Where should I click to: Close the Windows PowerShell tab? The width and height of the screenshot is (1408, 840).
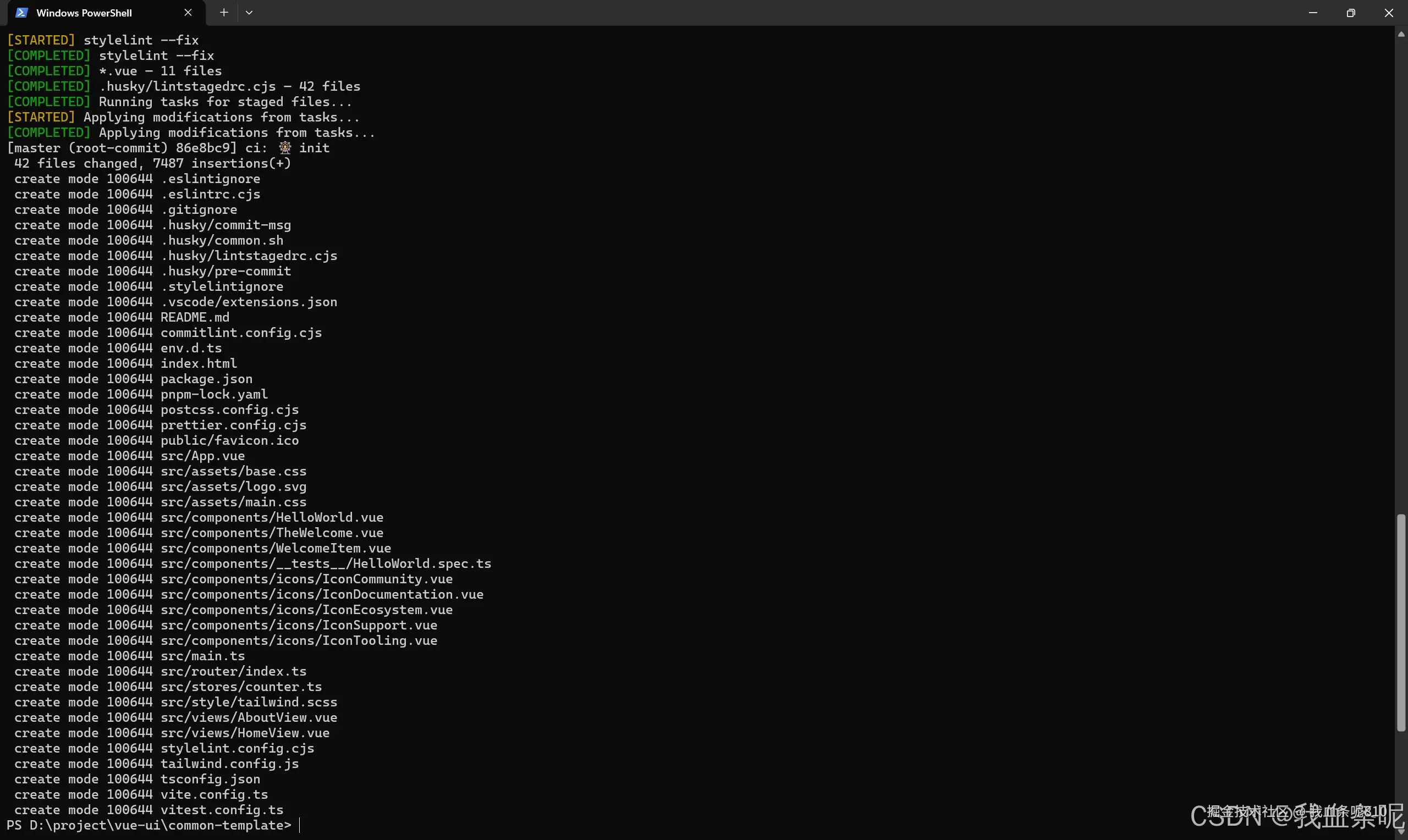coord(188,13)
